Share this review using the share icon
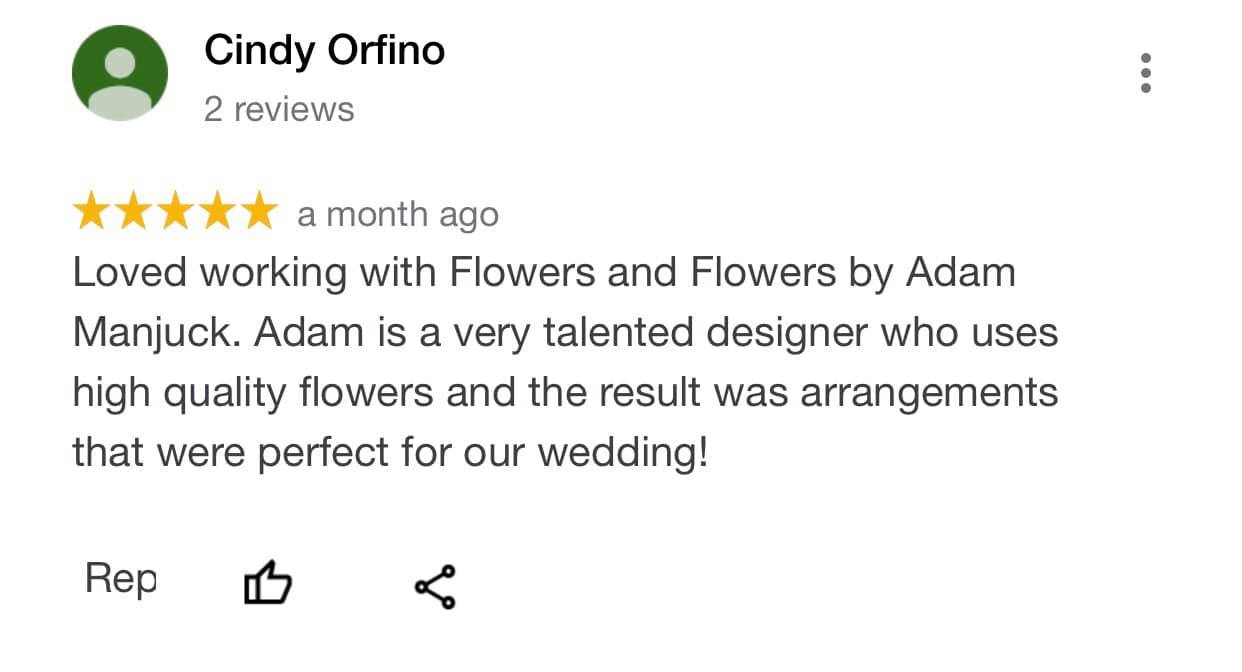 (x=435, y=587)
